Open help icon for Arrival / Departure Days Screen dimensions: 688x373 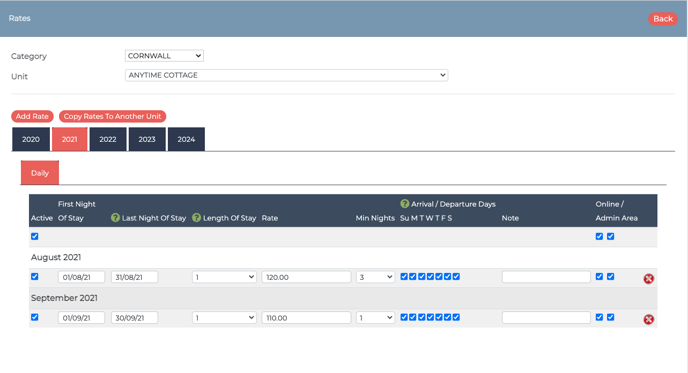[405, 204]
